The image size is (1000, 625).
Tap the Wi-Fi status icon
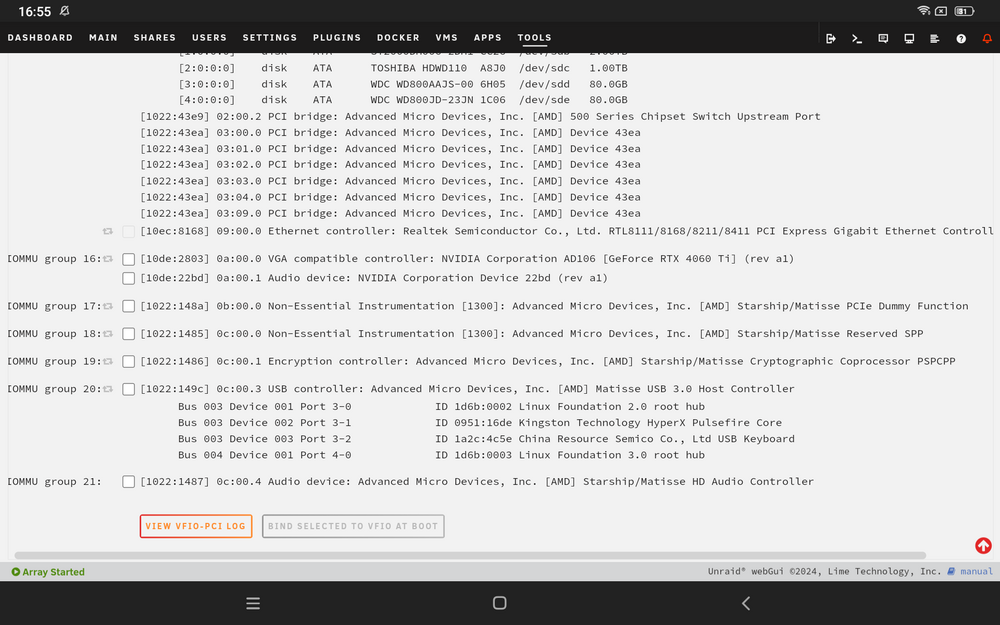[923, 11]
